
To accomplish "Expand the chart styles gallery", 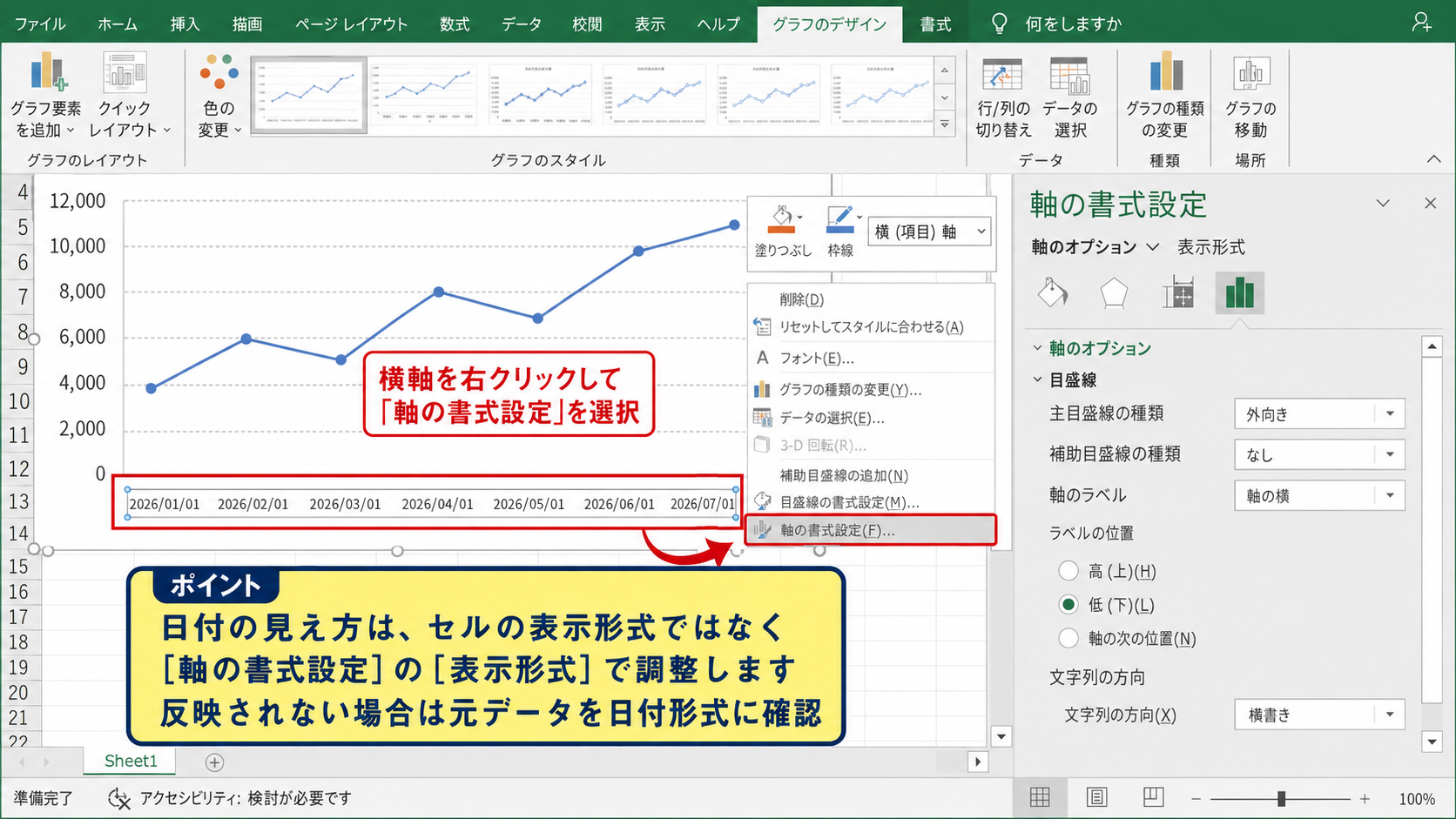I will (x=944, y=125).
